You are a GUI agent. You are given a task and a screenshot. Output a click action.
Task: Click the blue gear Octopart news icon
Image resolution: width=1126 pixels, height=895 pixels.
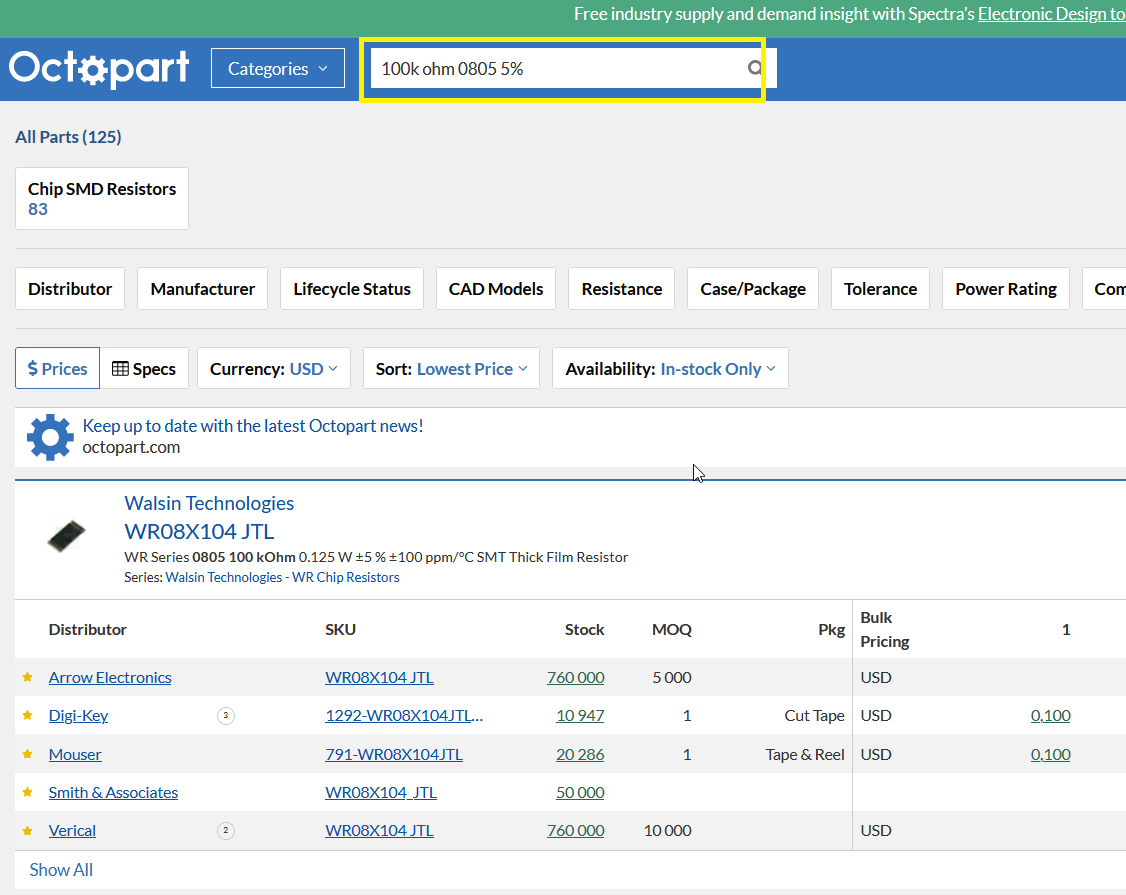[x=50, y=437]
